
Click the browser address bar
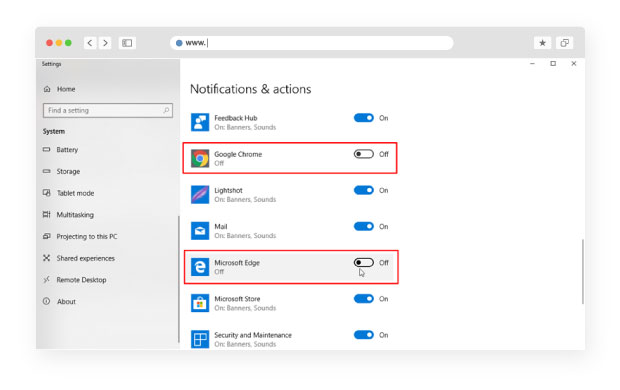point(312,43)
